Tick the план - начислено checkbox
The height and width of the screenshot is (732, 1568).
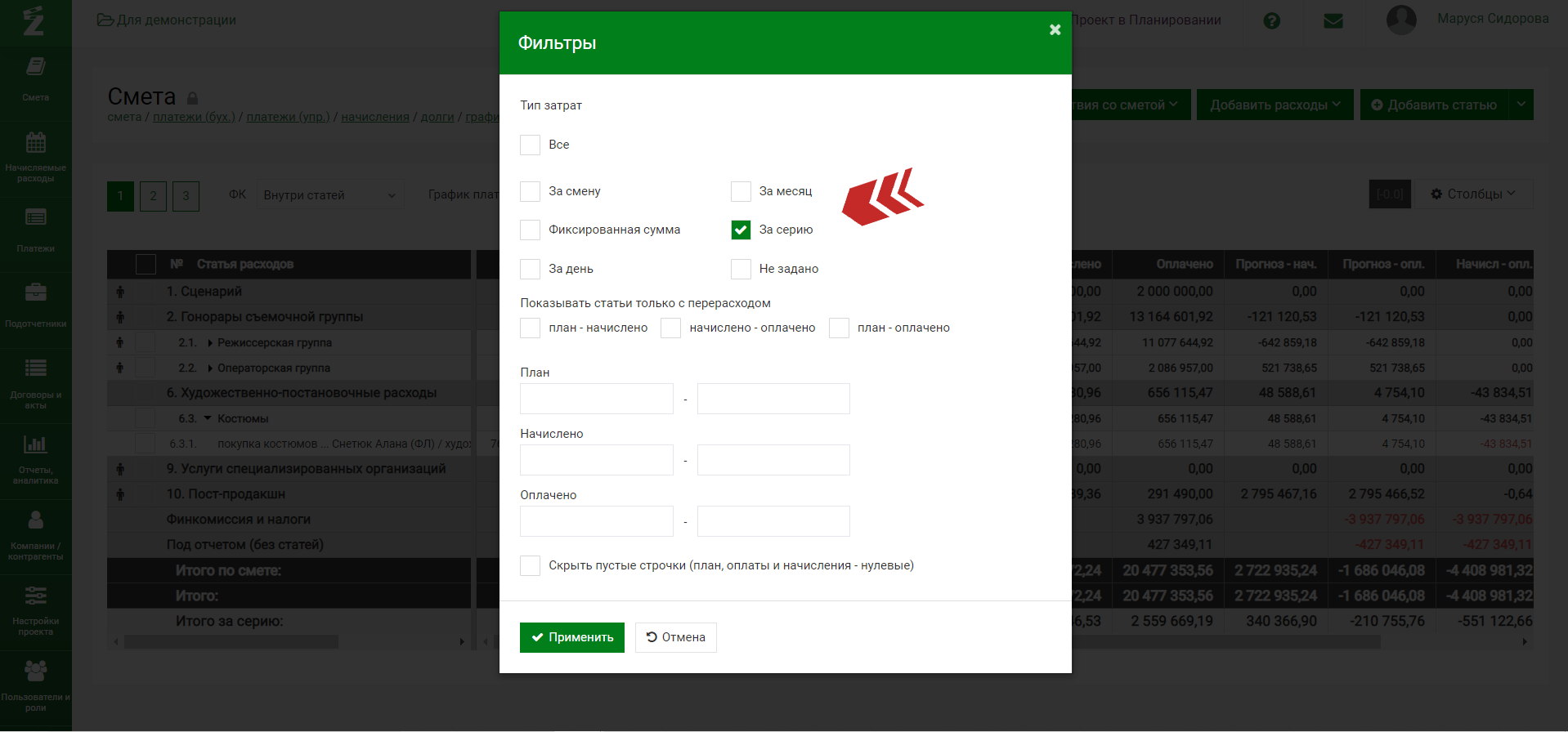531,328
